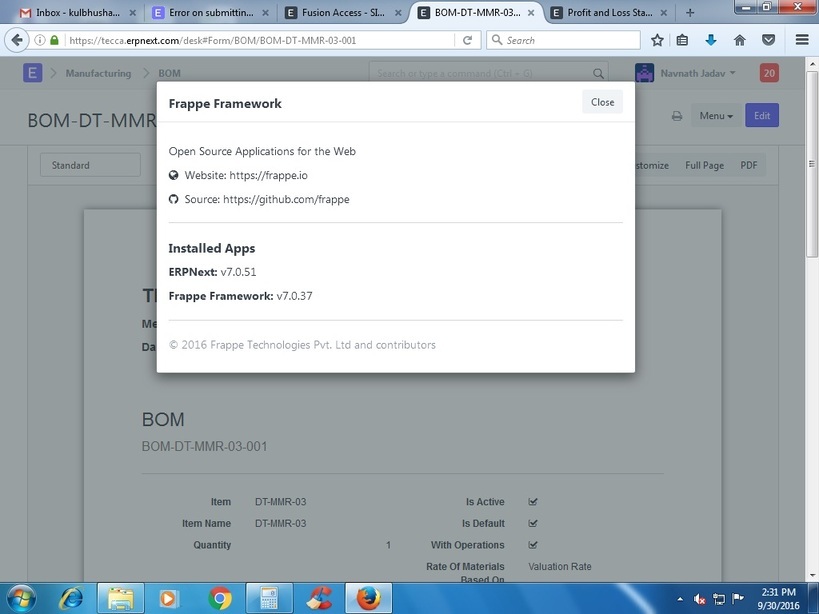Click the network tray icon
The height and width of the screenshot is (614, 819).
[x=719, y=599]
